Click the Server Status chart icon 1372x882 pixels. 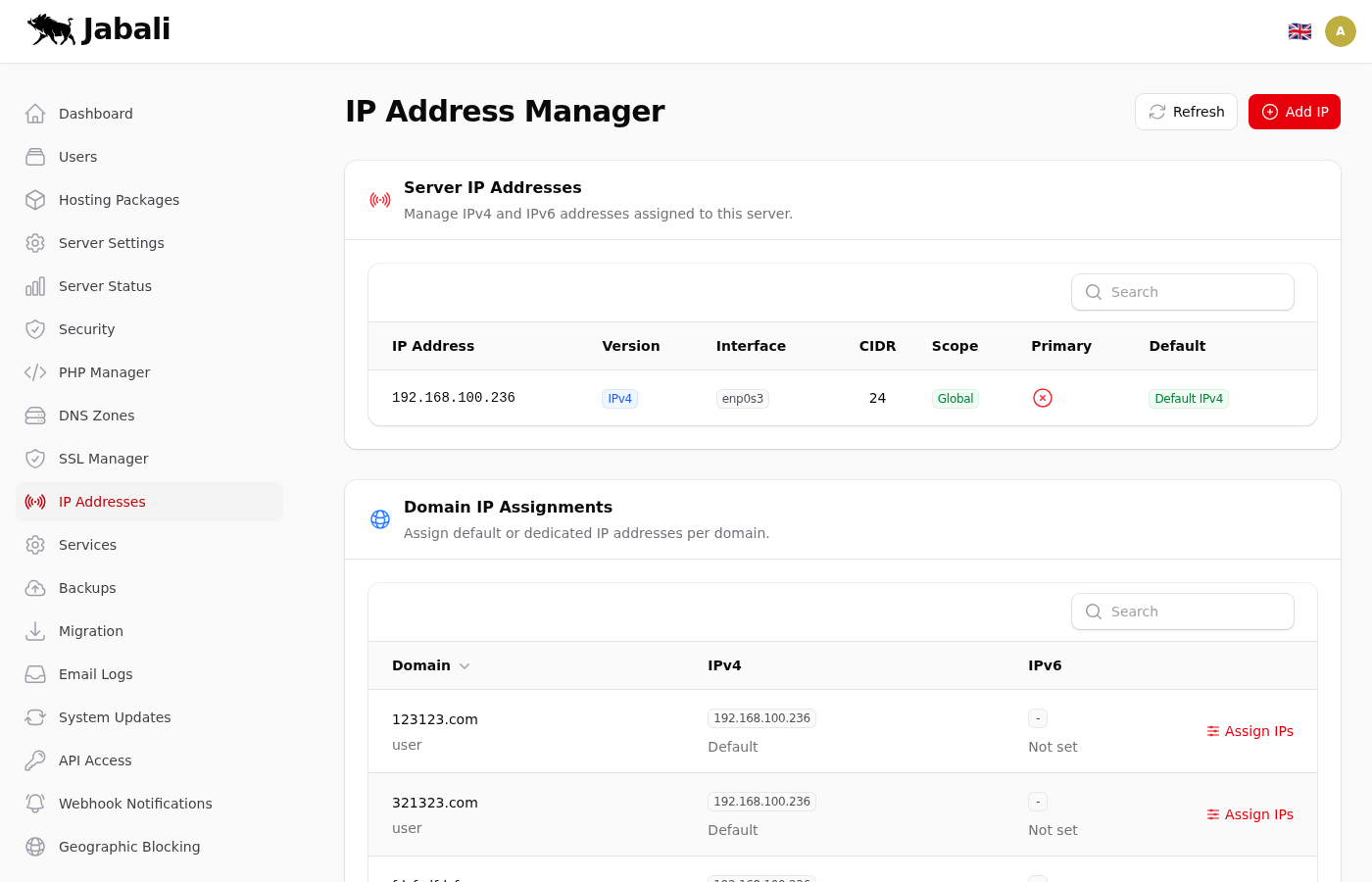[35, 286]
